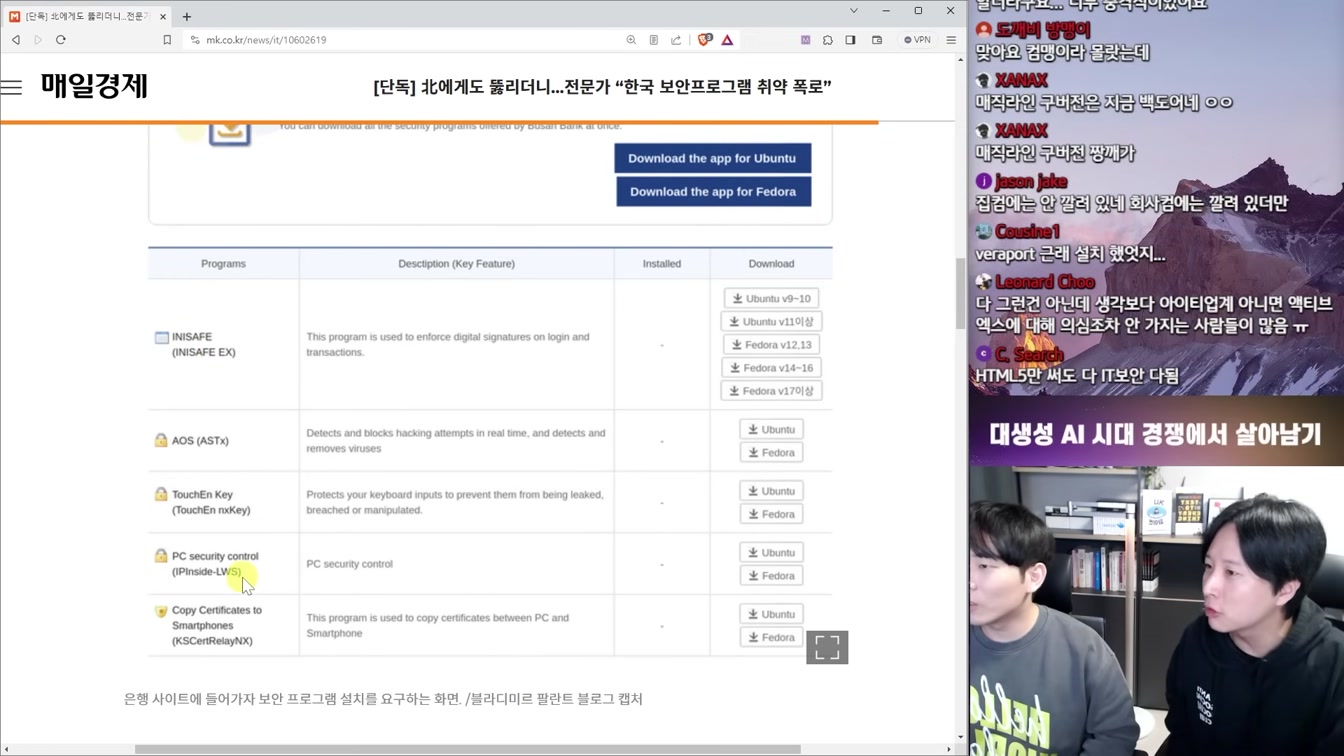Viewport: 1344px width, 756px height.
Task: Open site settings icon beside the URL
Action: 195,40
